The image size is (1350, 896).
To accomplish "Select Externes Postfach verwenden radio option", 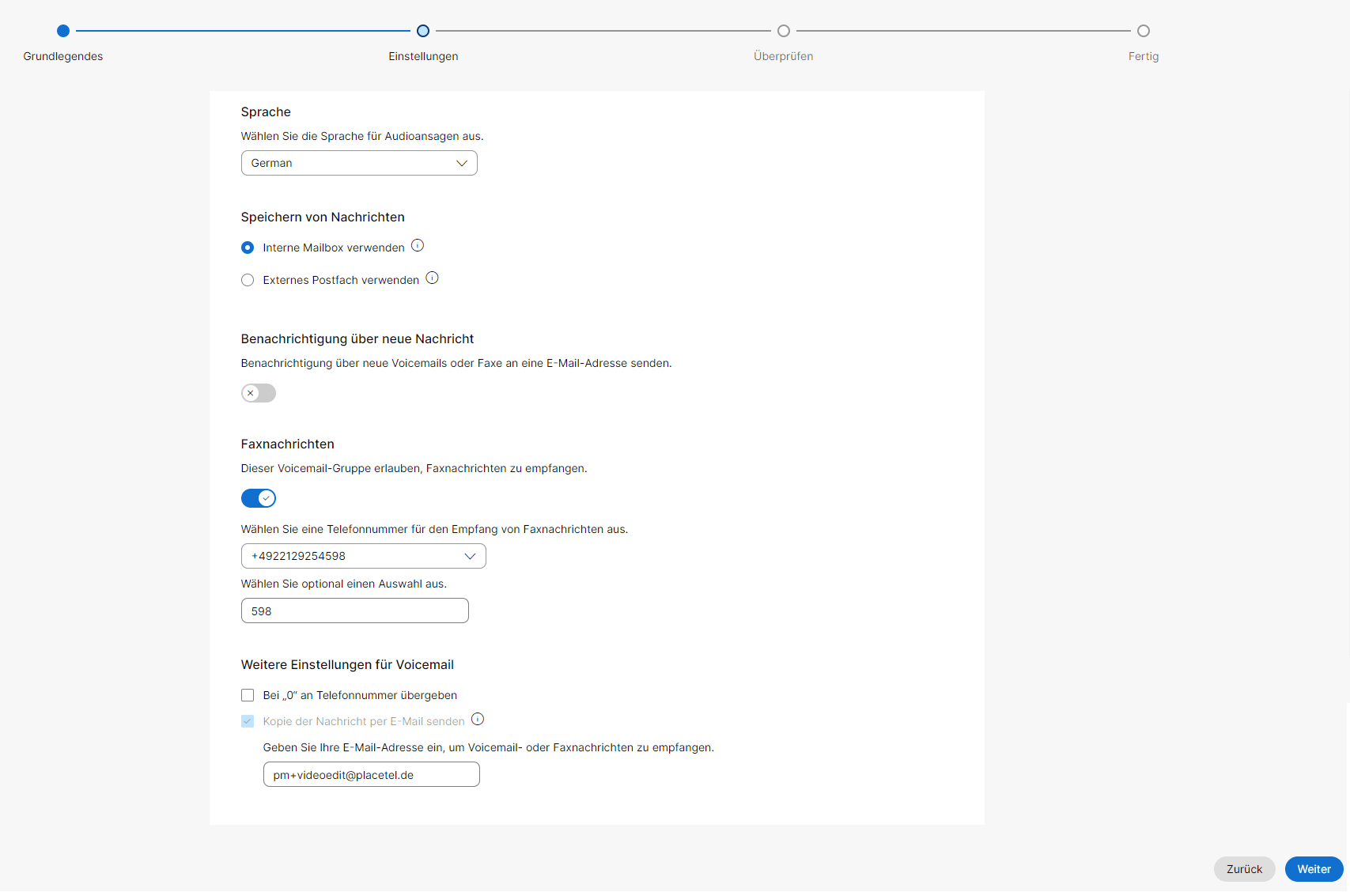I will 248,280.
